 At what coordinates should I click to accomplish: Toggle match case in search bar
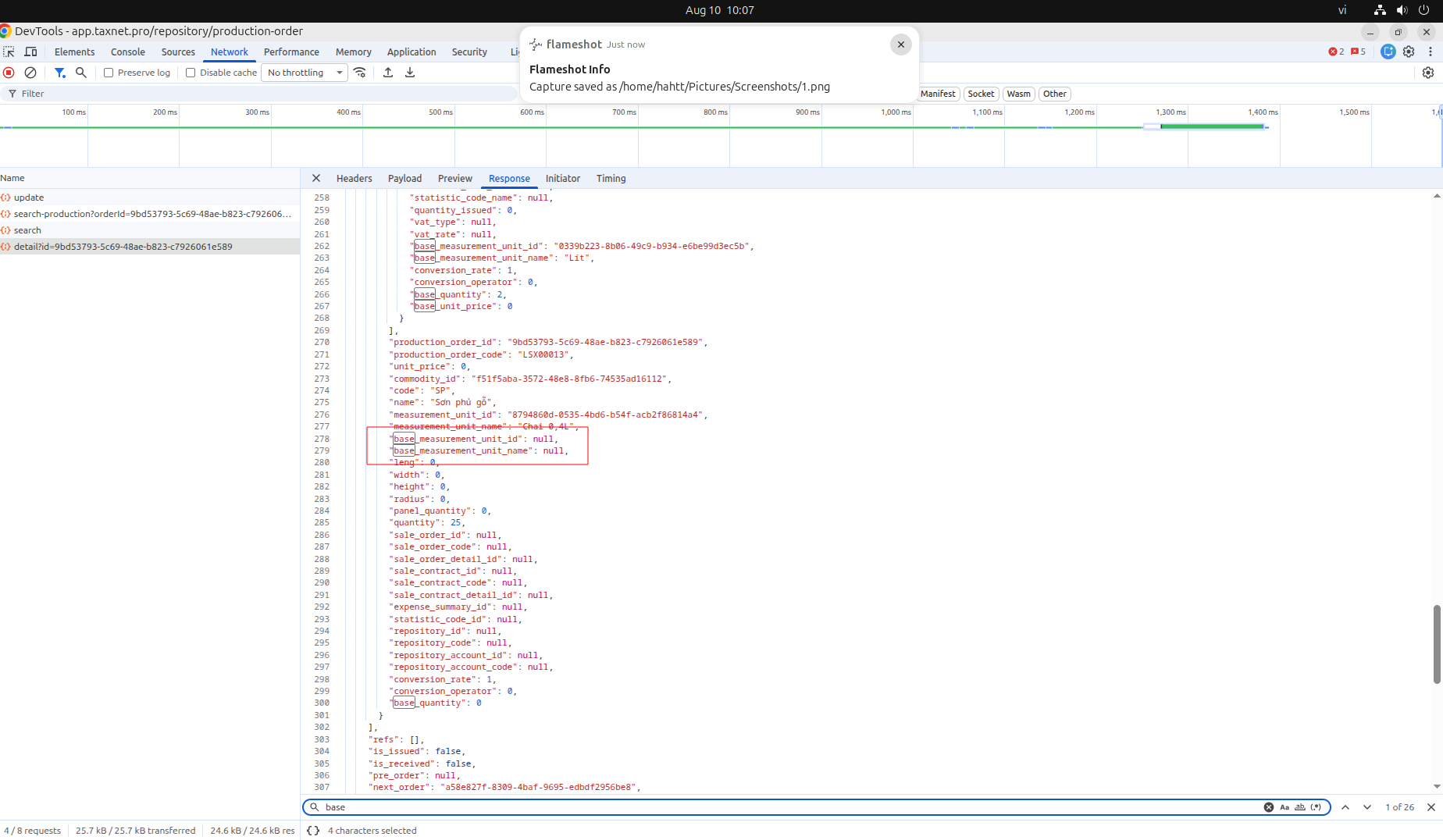pos(1284,807)
